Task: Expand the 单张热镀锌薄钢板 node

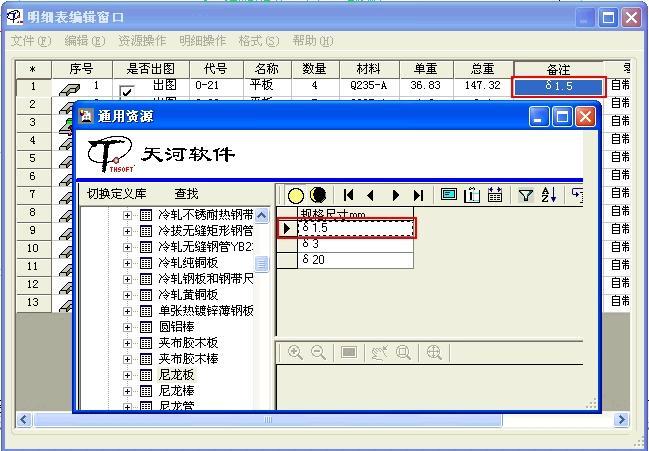Action: pos(127,311)
